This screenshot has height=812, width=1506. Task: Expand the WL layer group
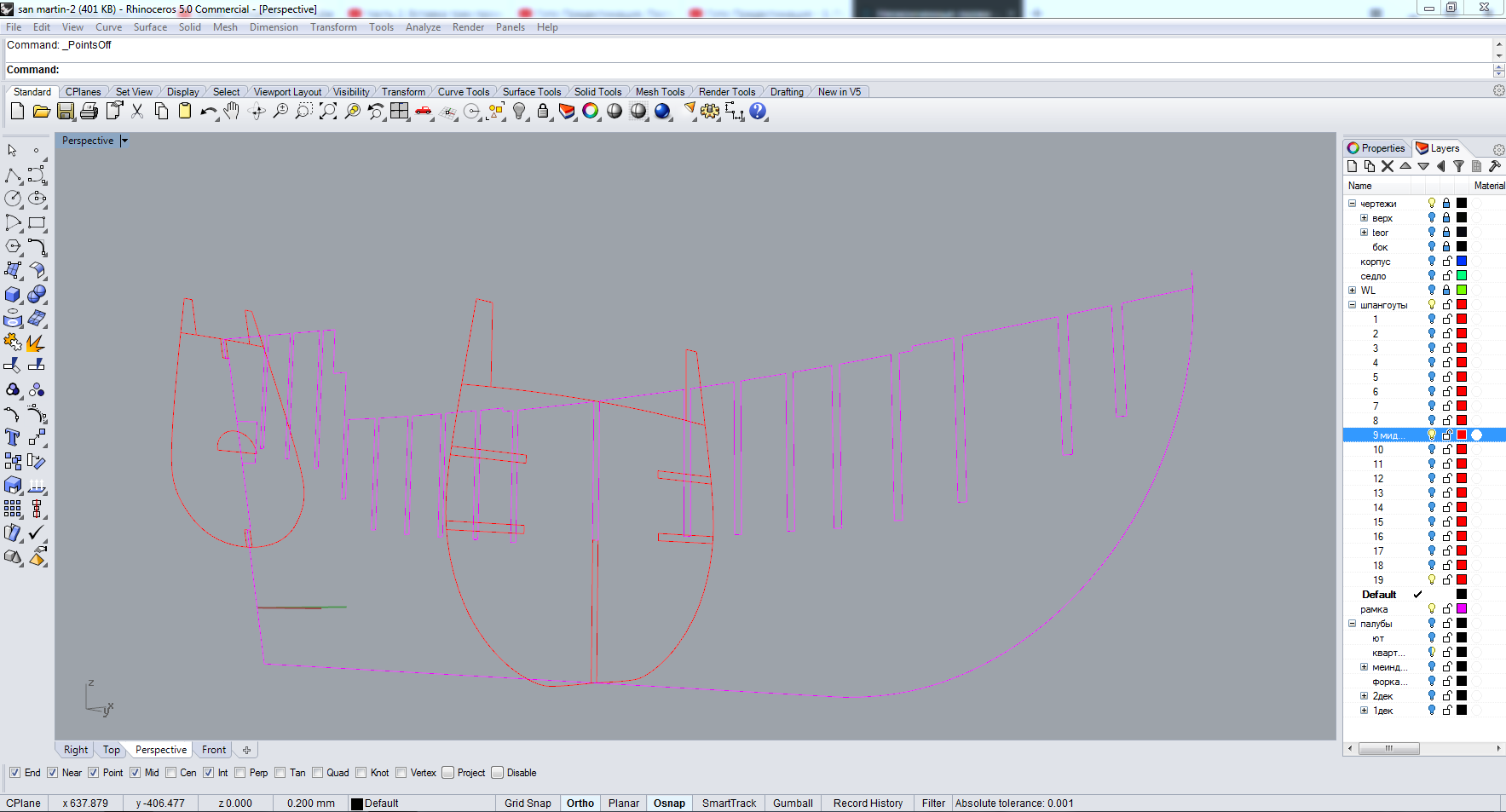click(1352, 291)
